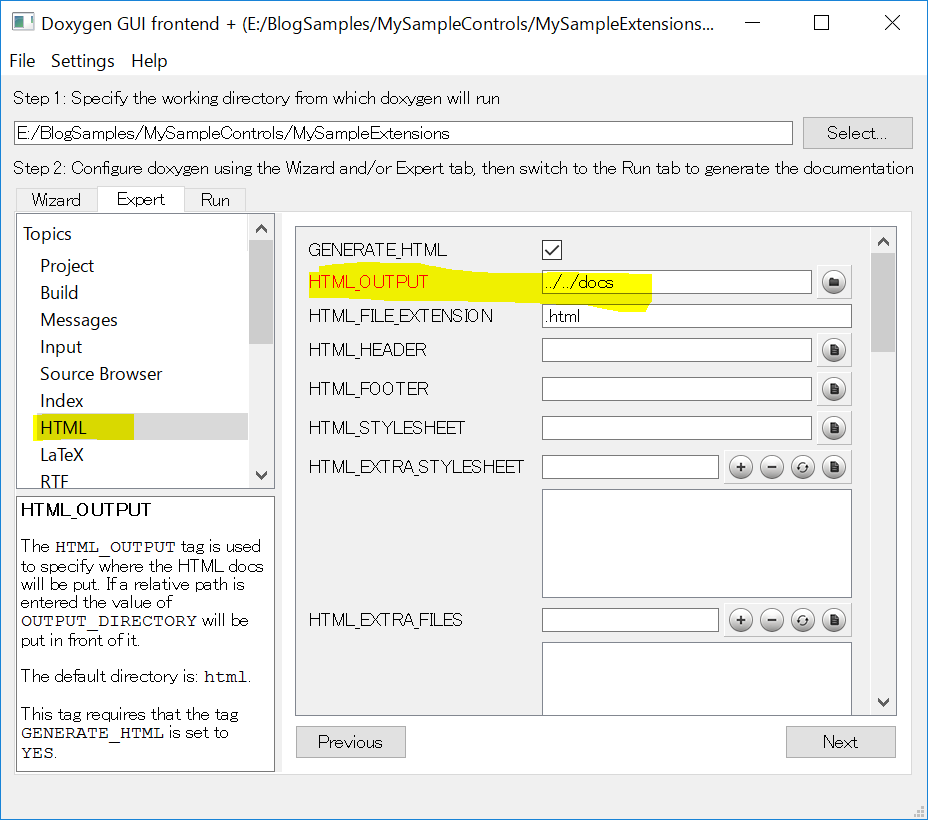Click options panel scroll down arrow
Screen dimensions: 928x820
click(x=883, y=702)
